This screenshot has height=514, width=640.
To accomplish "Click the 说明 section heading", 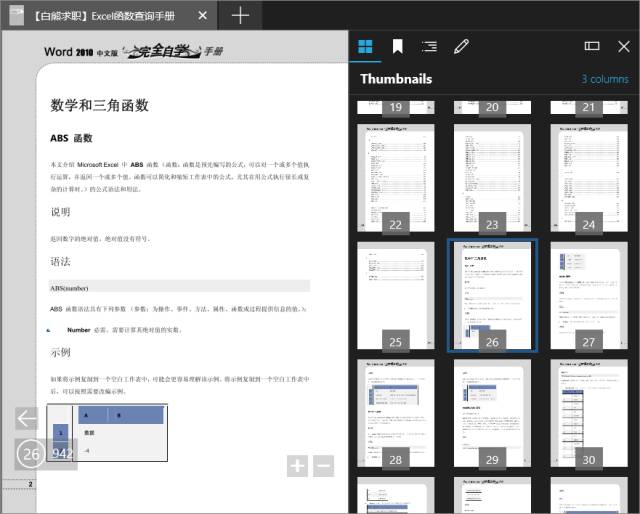I will point(60,212).
